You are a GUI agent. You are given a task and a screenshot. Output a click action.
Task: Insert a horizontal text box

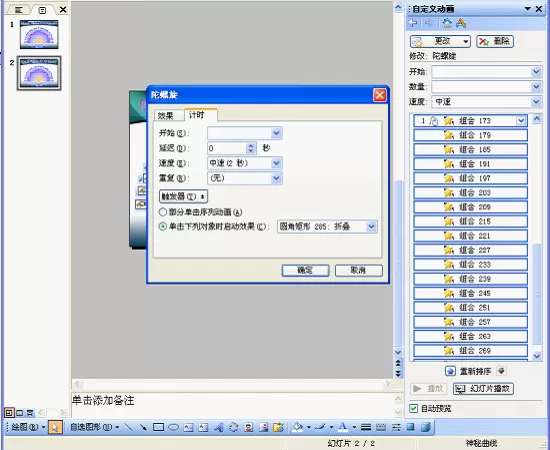tap(188, 427)
